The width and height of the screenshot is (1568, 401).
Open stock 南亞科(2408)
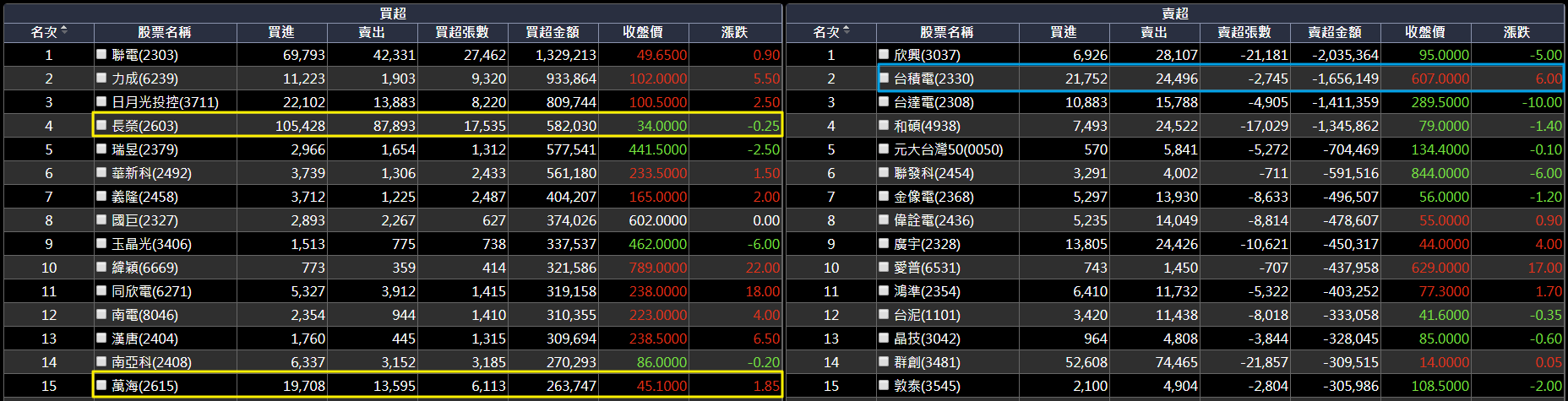(x=151, y=362)
